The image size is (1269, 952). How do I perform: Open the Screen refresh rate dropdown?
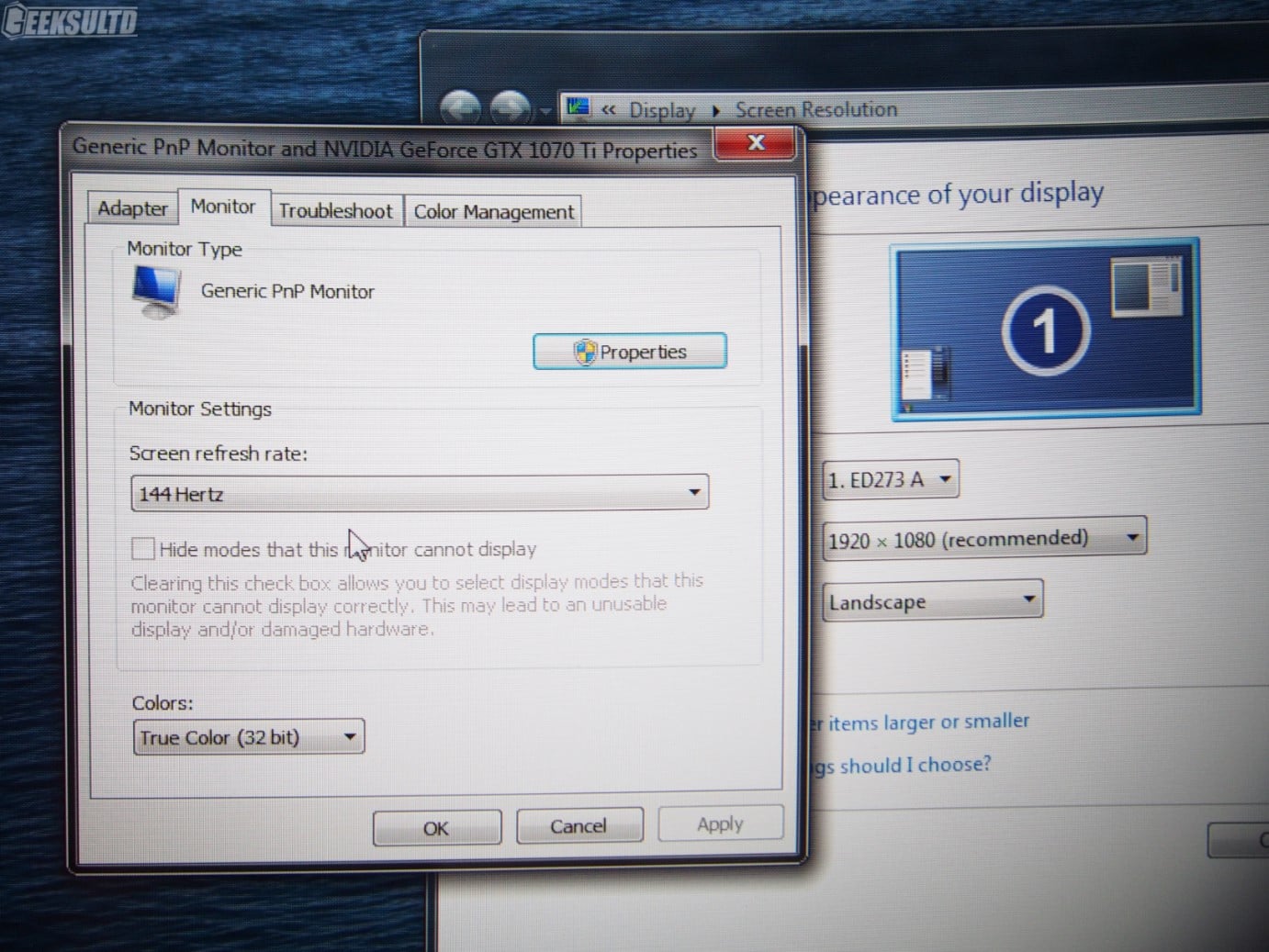420,494
